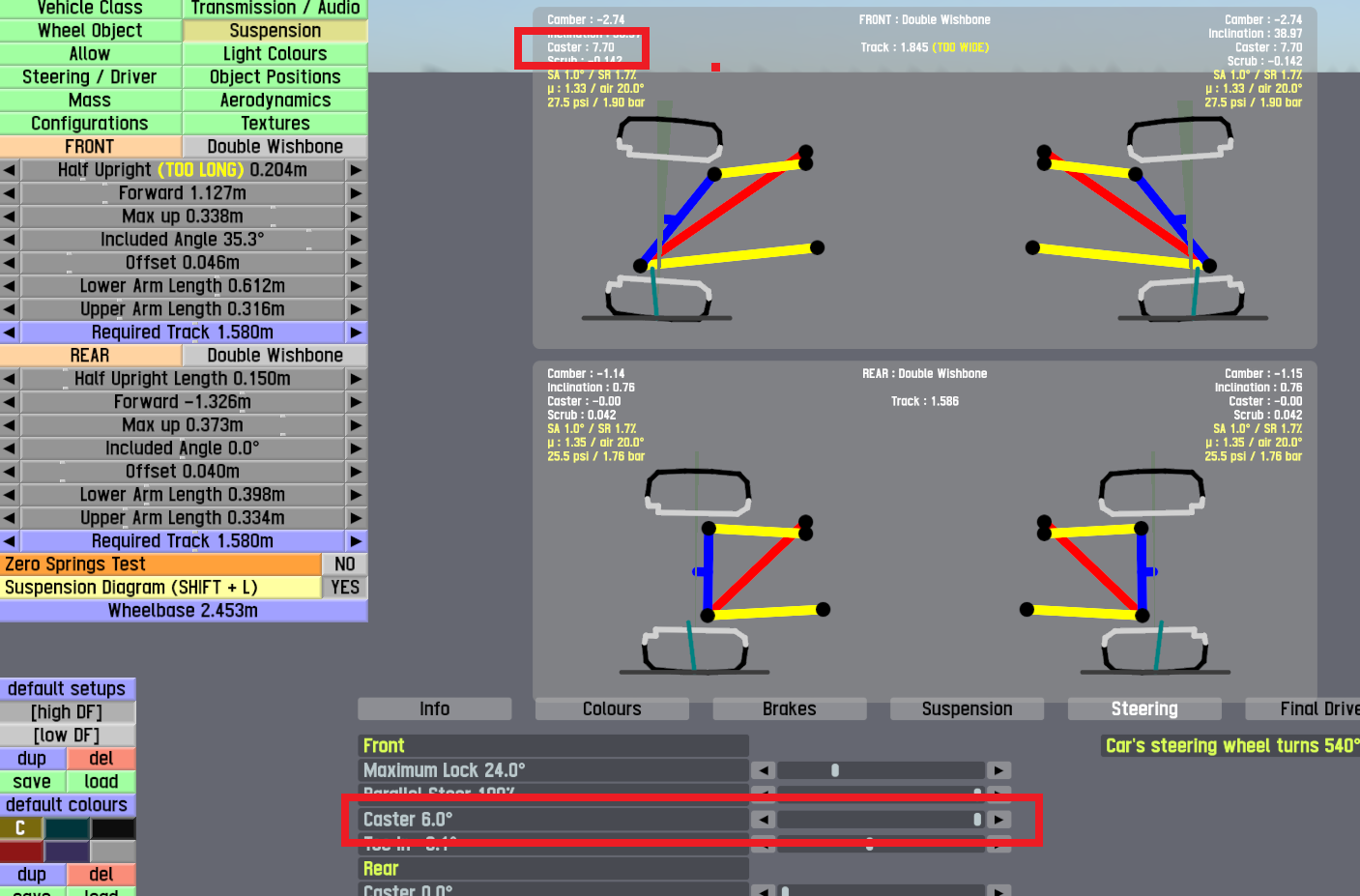Click the Maximum Lock slider handle
Screen dimensions: 1360x896
point(835,770)
